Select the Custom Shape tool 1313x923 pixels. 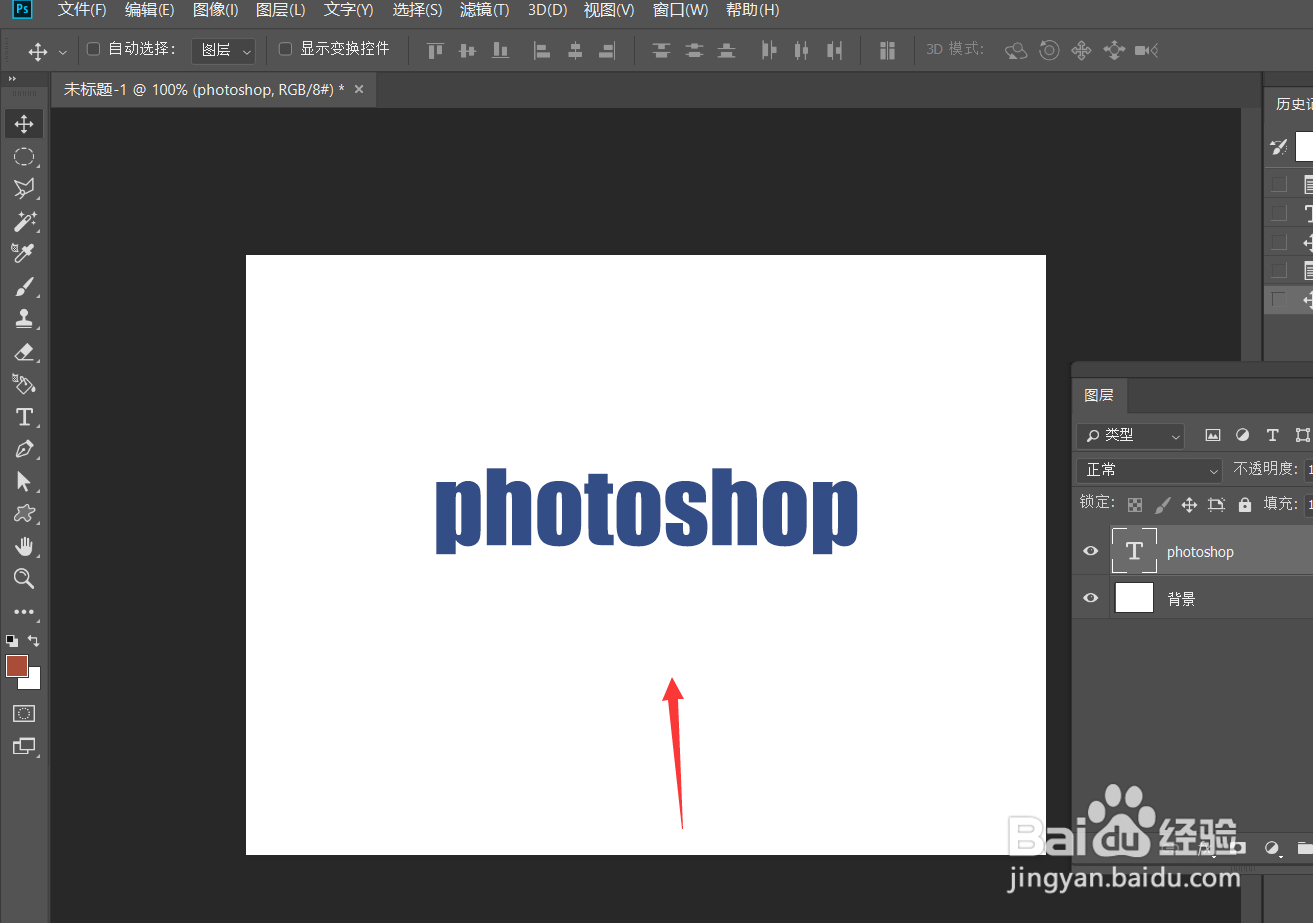pos(24,514)
